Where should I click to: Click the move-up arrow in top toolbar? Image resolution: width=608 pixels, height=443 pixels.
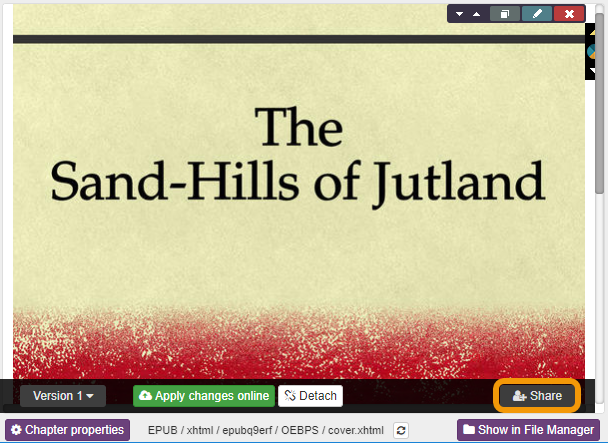(476, 14)
